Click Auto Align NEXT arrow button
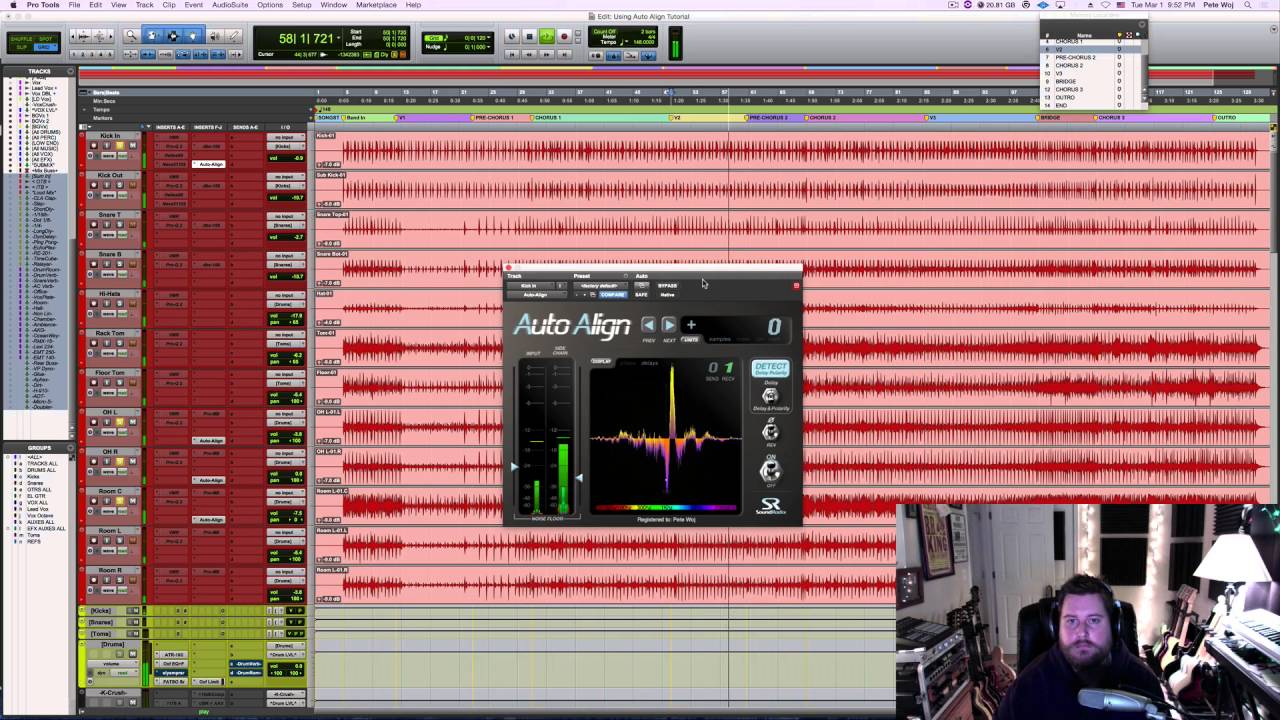Image resolution: width=1280 pixels, height=720 pixels. point(669,325)
